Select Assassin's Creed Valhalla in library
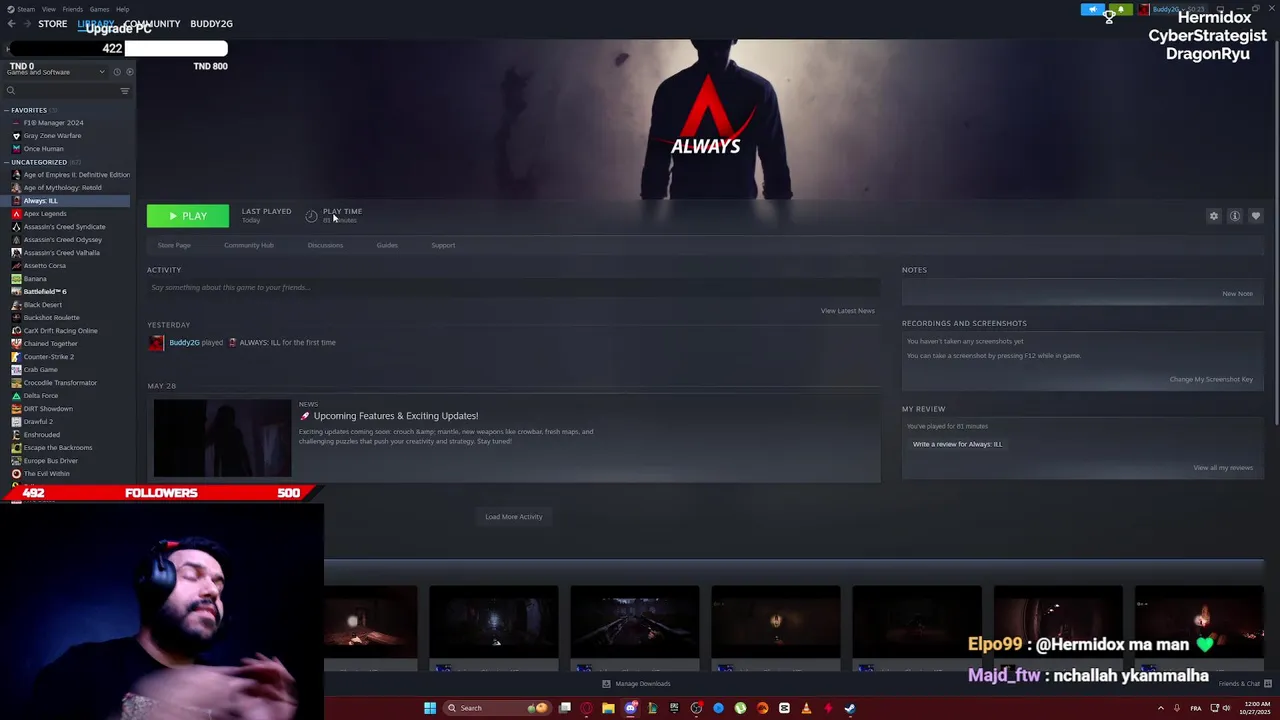 61,253
